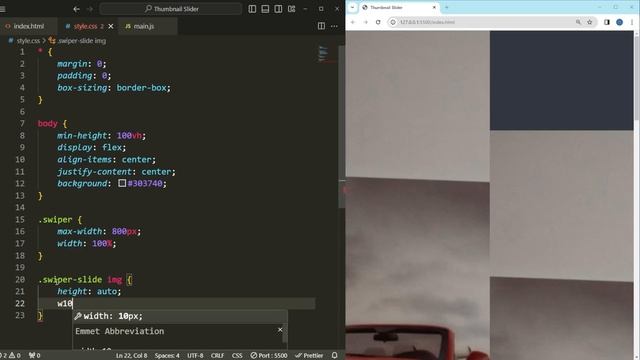Click line 20 .swiper-slide img selector
This screenshot has height=360, width=640.
click(x=80, y=280)
